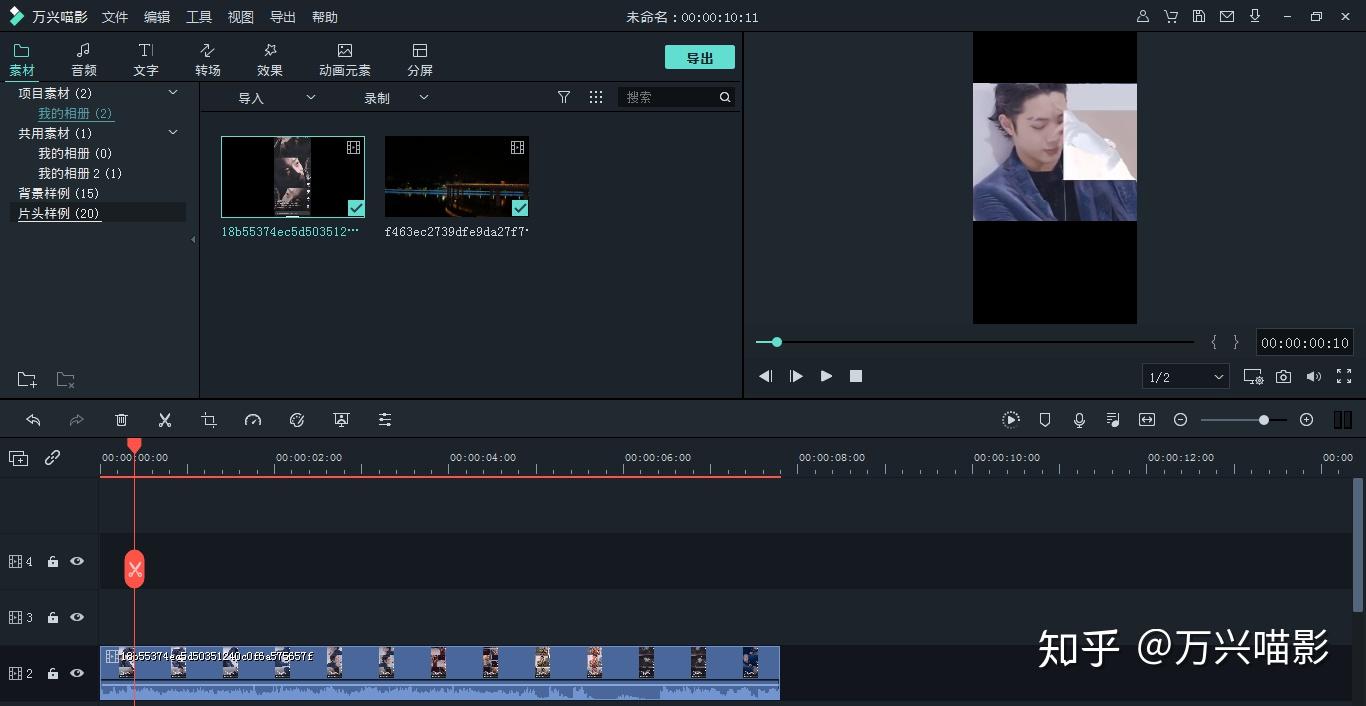
Task: Open the speed gauge tool
Action: (253, 420)
